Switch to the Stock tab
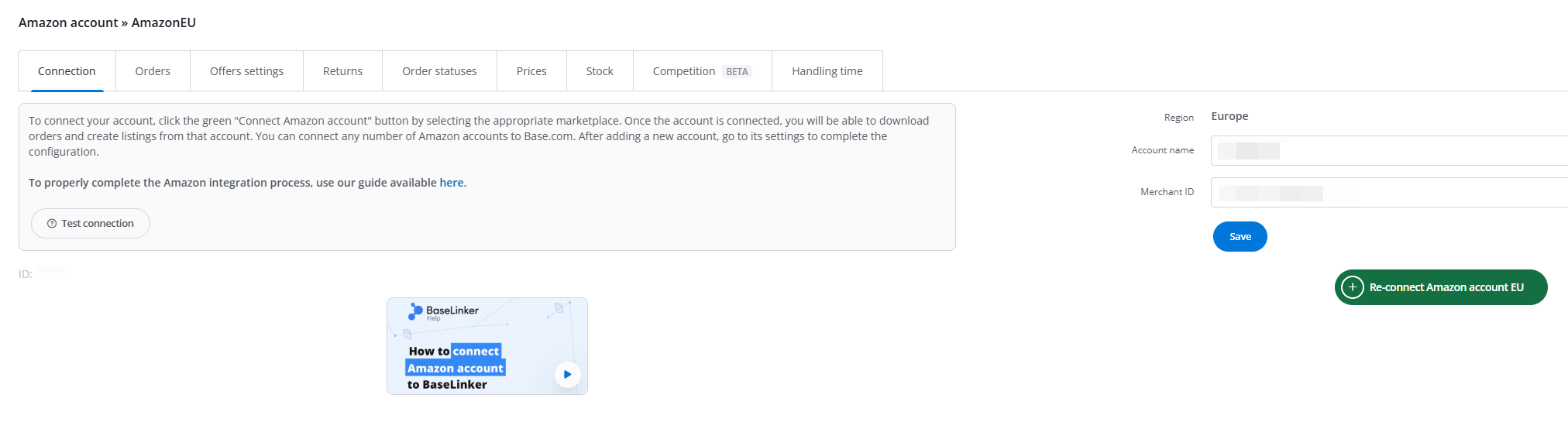 (600, 71)
